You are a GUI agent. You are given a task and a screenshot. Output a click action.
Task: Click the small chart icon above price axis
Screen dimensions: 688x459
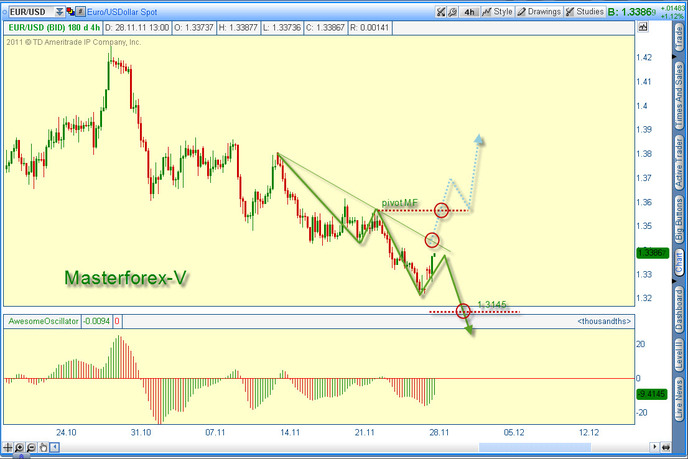(643, 27)
